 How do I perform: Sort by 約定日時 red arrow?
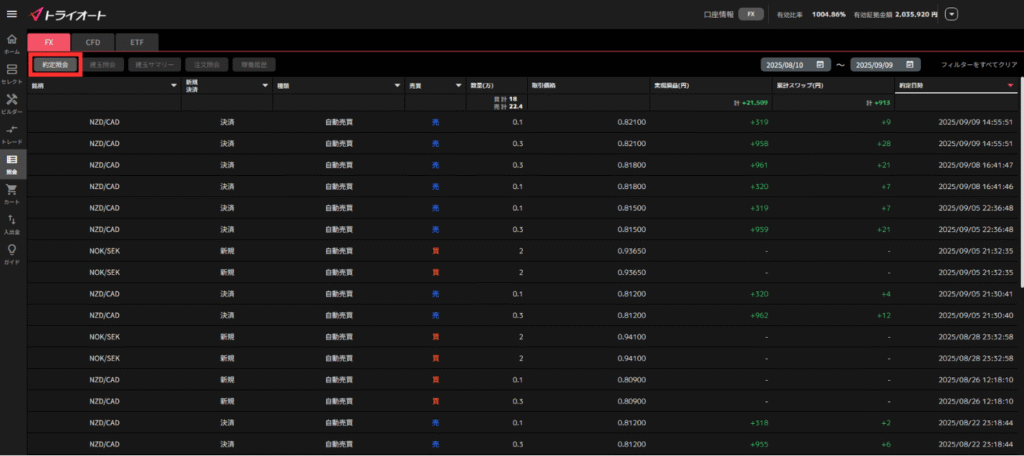[1010, 86]
